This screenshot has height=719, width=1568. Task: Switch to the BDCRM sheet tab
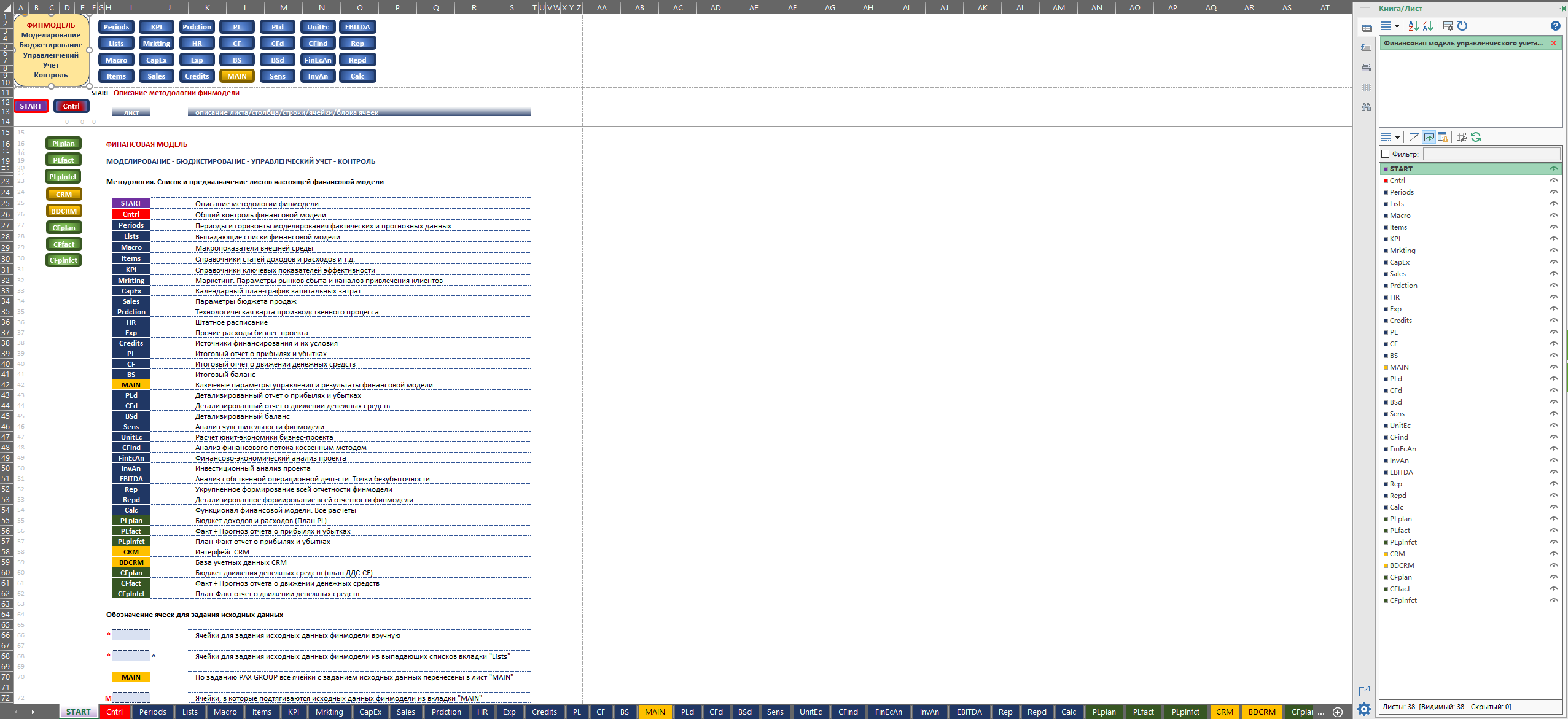coord(1262,712)
